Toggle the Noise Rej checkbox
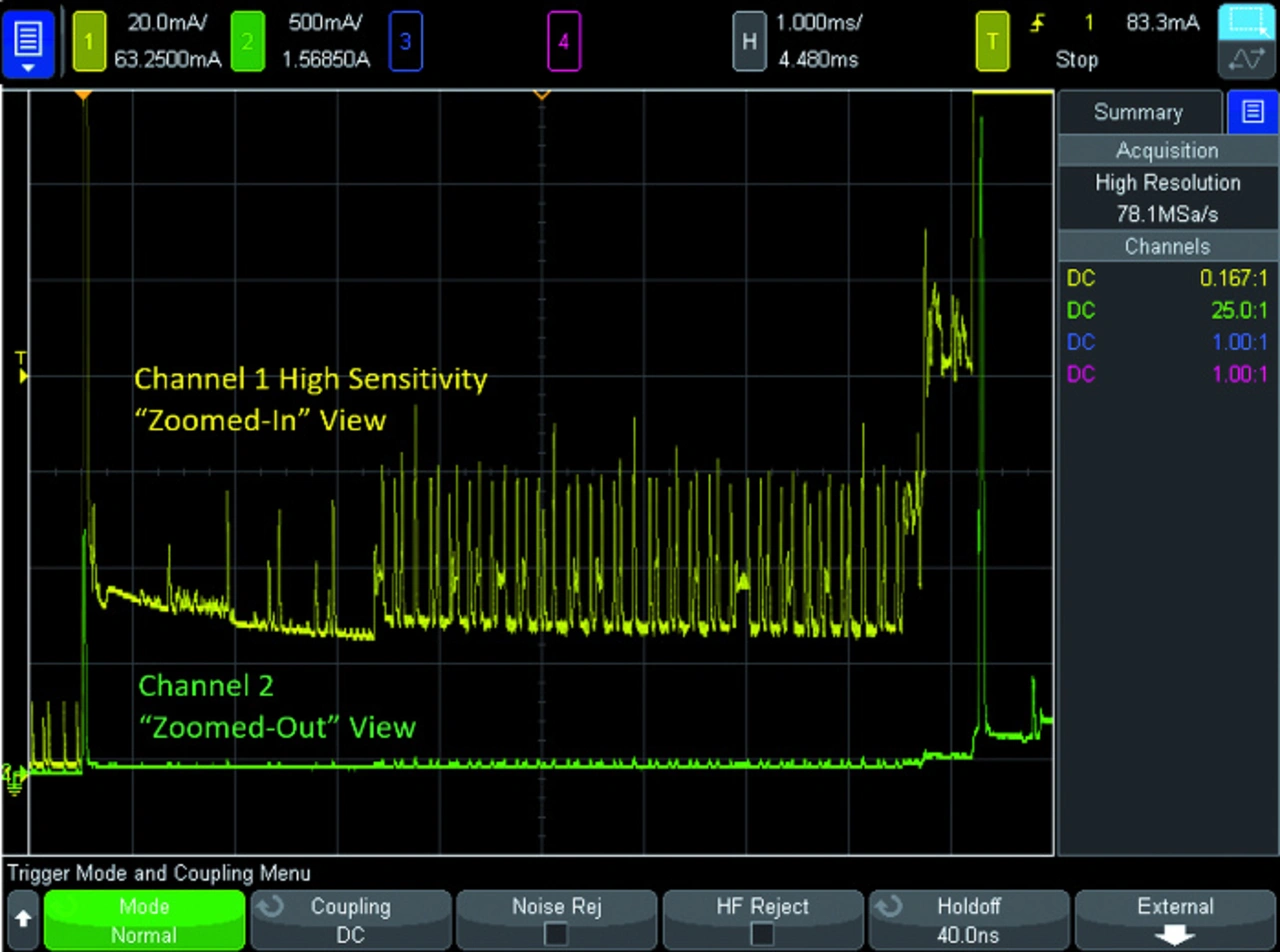Screen dimensions: 1280x952 click(x=556, y=934)
